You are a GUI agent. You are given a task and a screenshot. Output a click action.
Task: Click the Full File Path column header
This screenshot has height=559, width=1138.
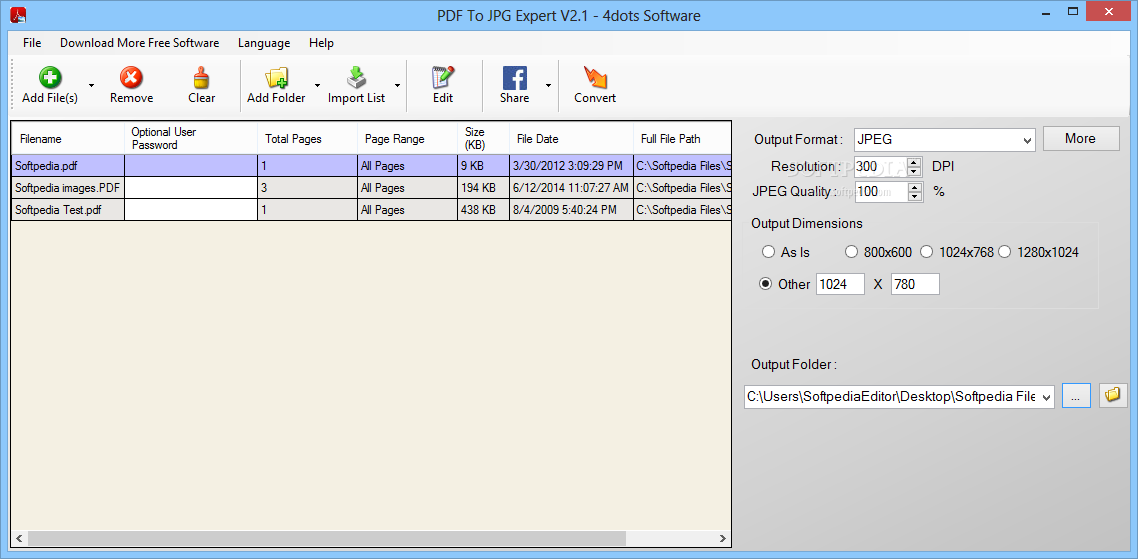pos(681,139)
